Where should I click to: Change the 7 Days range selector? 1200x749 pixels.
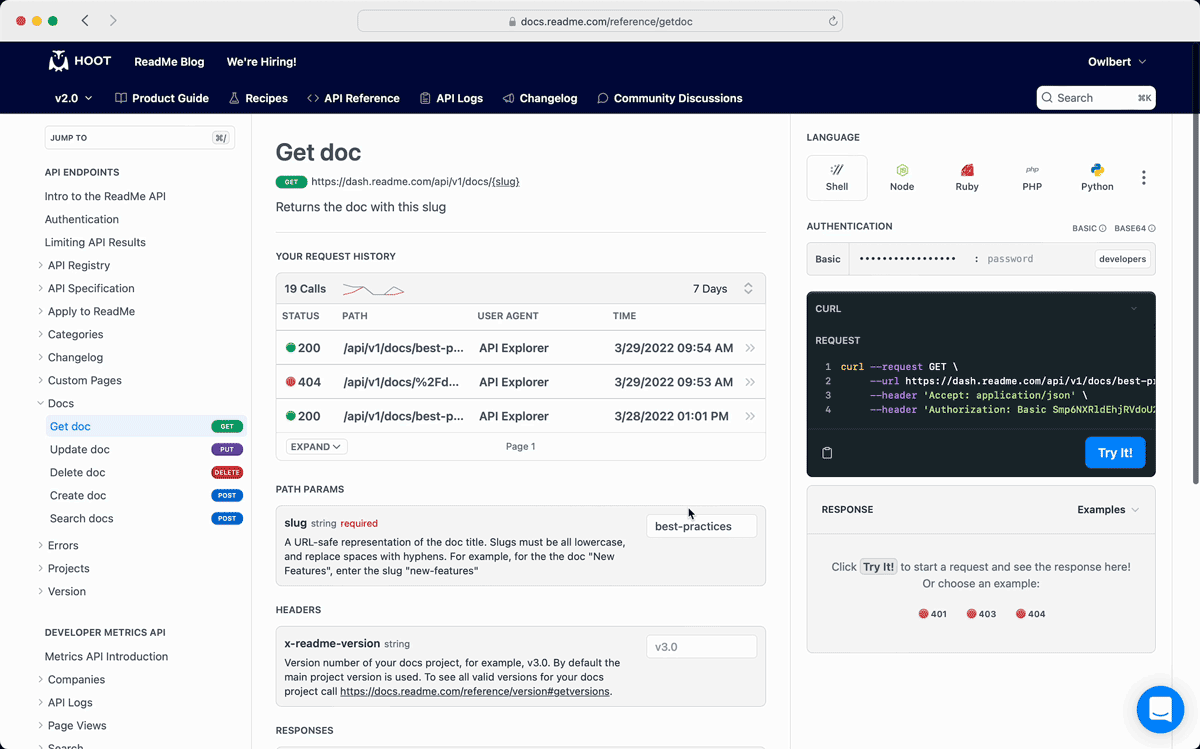[723, 289]
